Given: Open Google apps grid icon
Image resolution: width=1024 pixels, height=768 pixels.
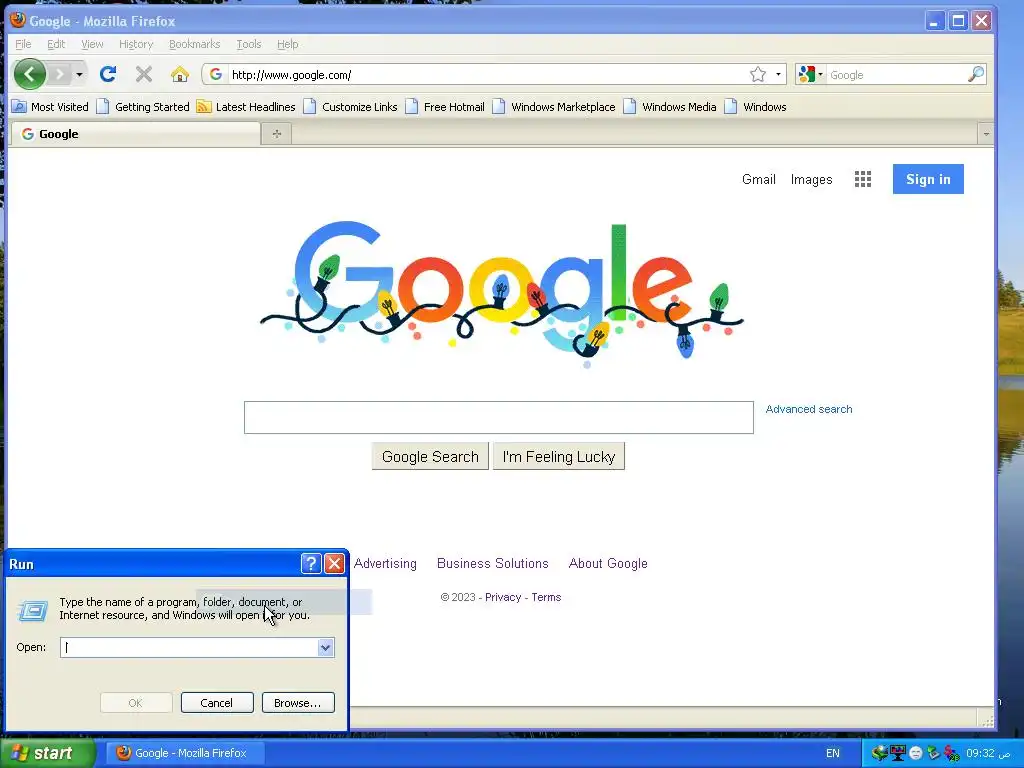Looking at the screenshot, I should 863,179.
